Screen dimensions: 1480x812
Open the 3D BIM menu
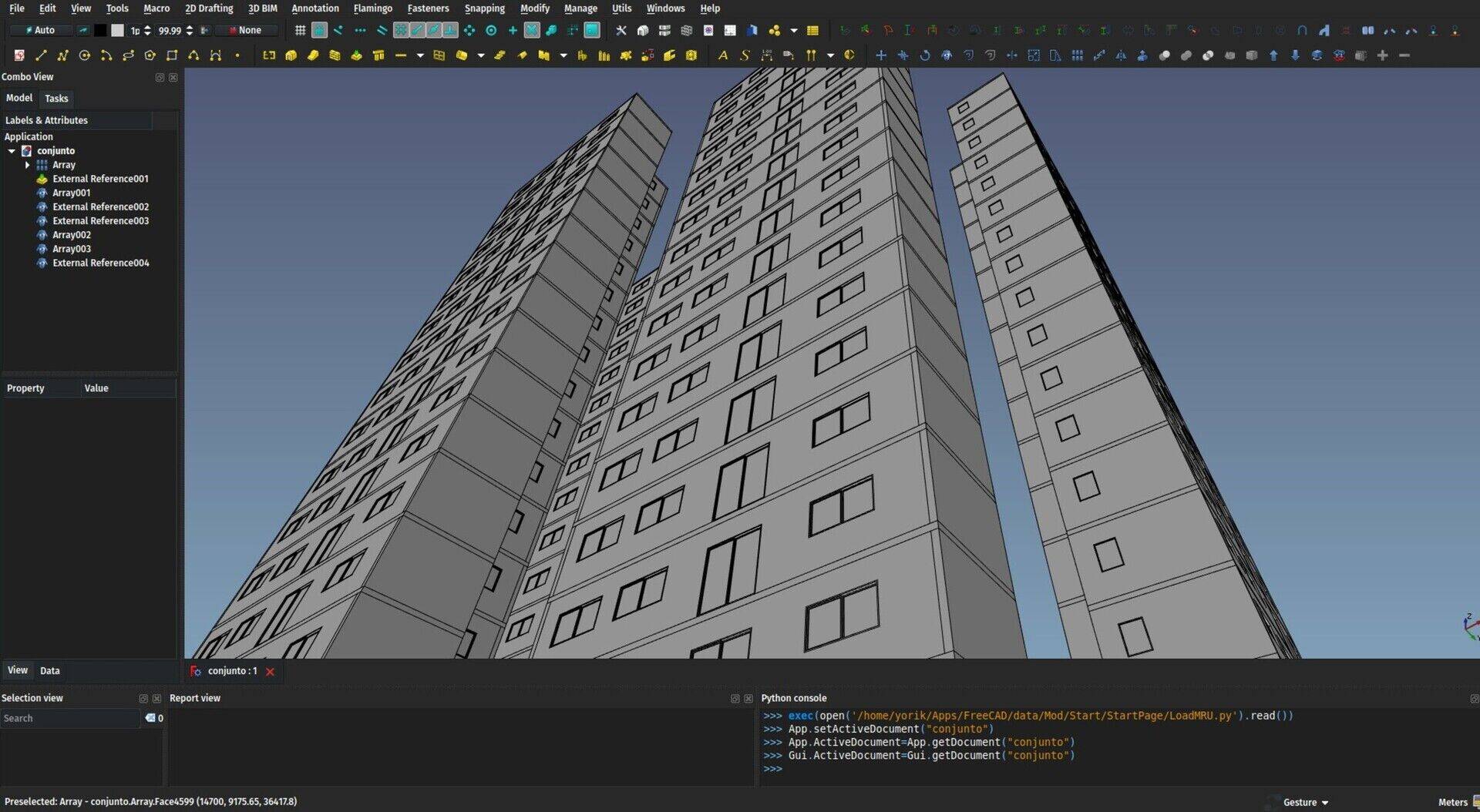(262, 8)
